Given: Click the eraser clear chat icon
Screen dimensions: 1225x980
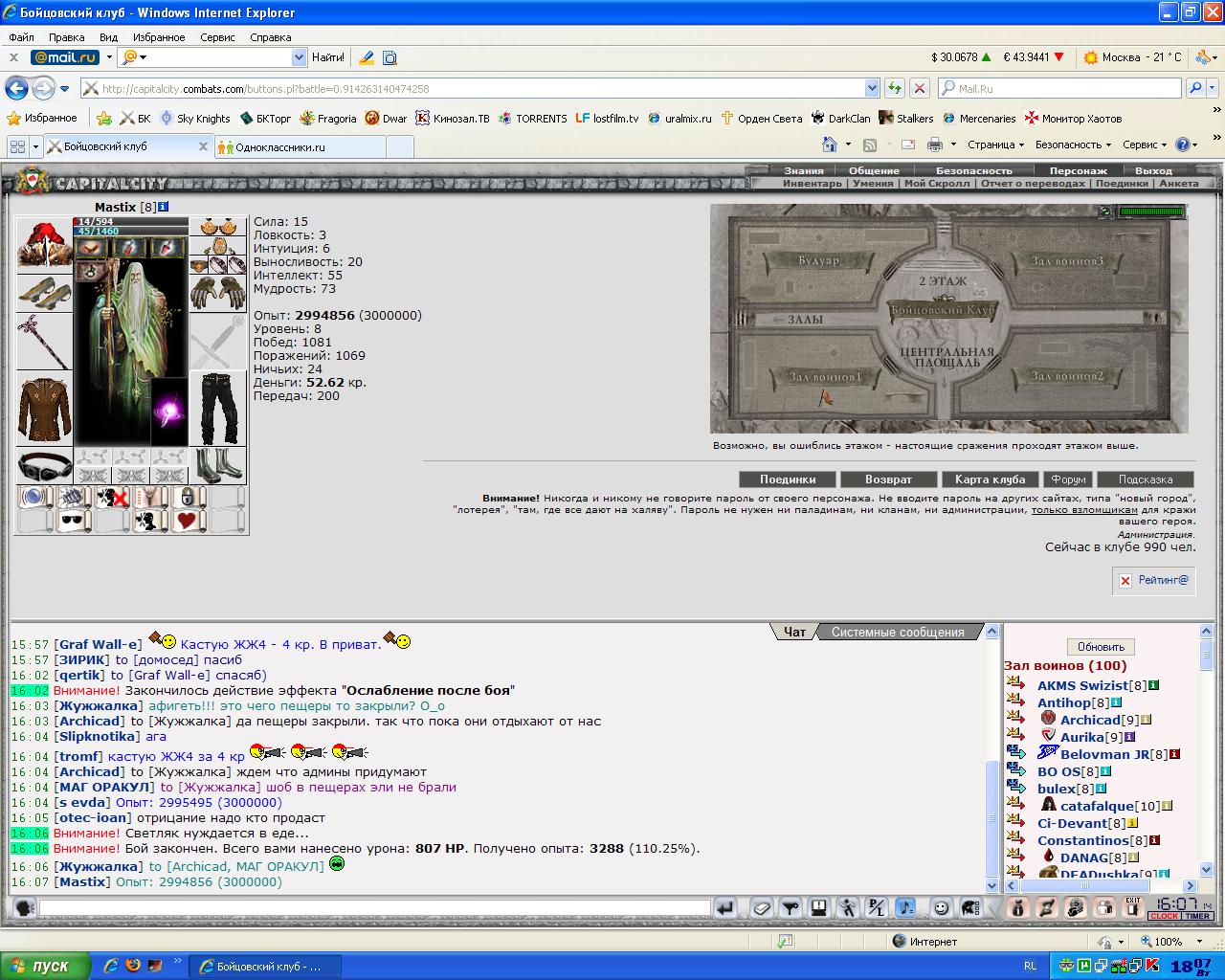Looking at the screenshot, I should coord(761,907).
